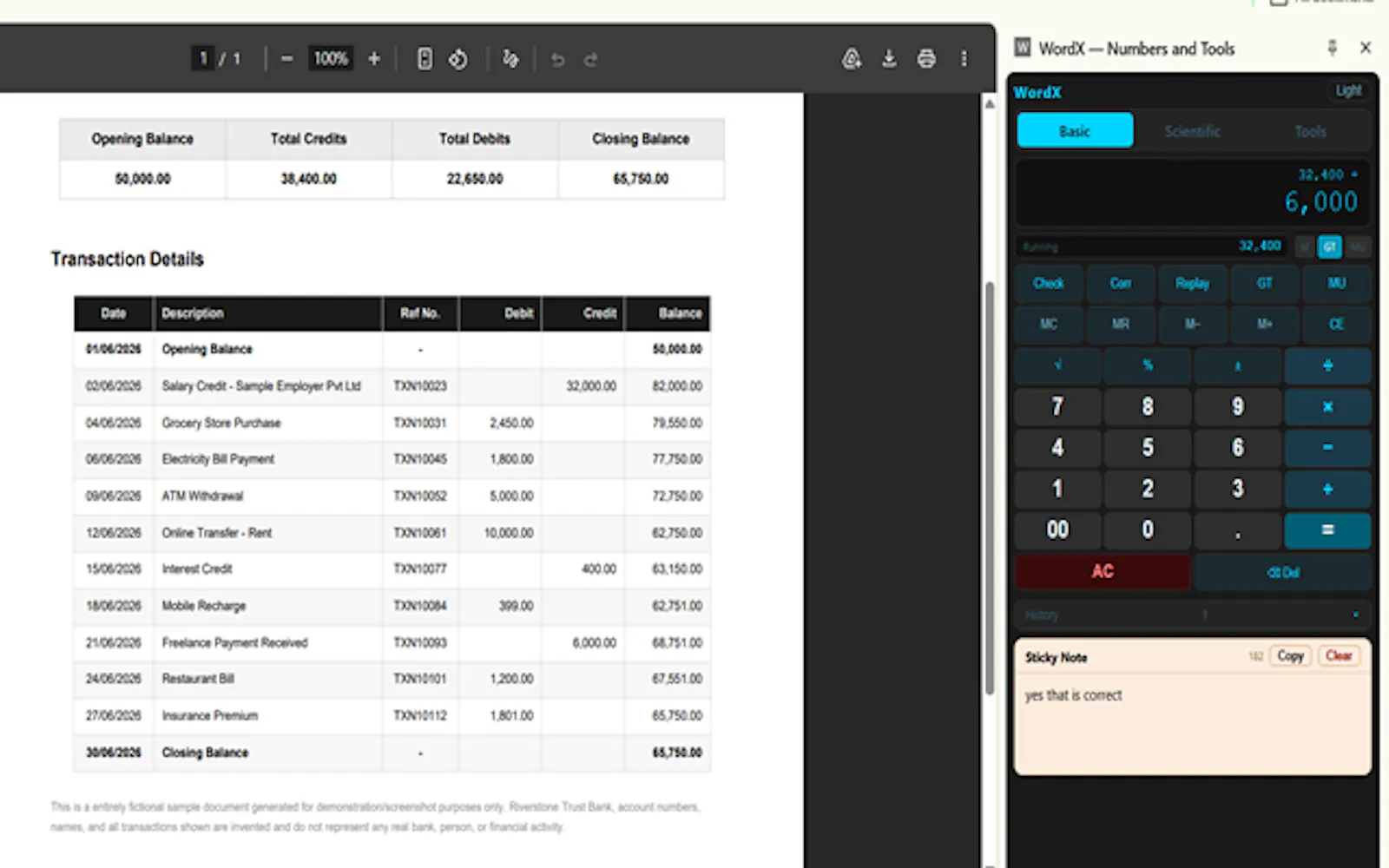Open the Tools tab
This screenshot has height=868, width=1389.
click(x=1310, y=131)
